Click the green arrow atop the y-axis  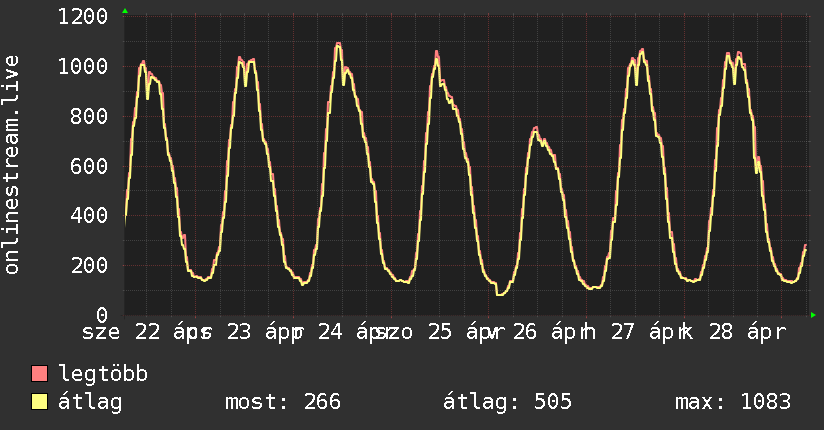[125, 11]
